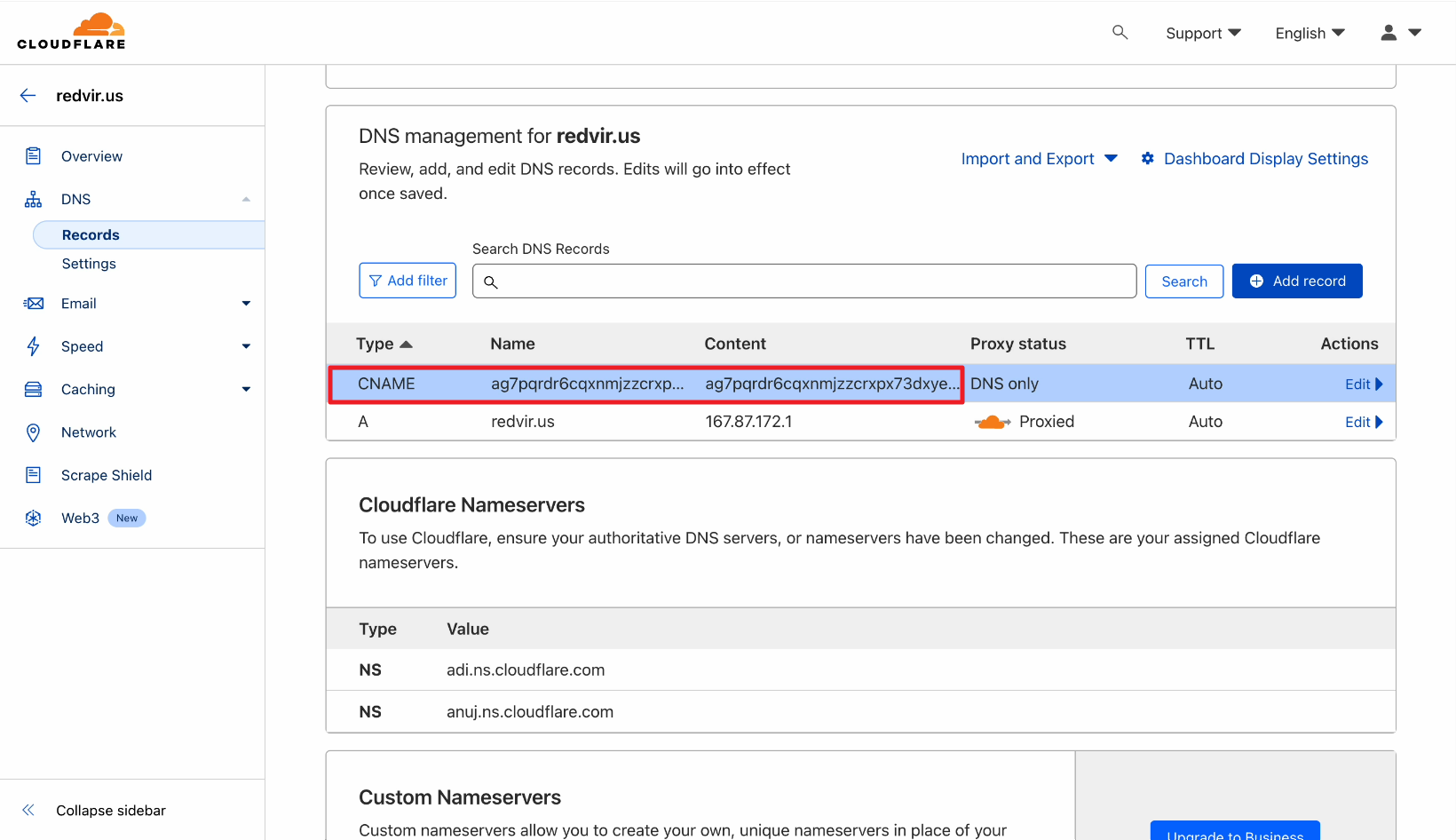The width and height of the screenshot is (1456, 840).
Task: Open the Overview page in sidebar
Action: [x=91, y=156]
